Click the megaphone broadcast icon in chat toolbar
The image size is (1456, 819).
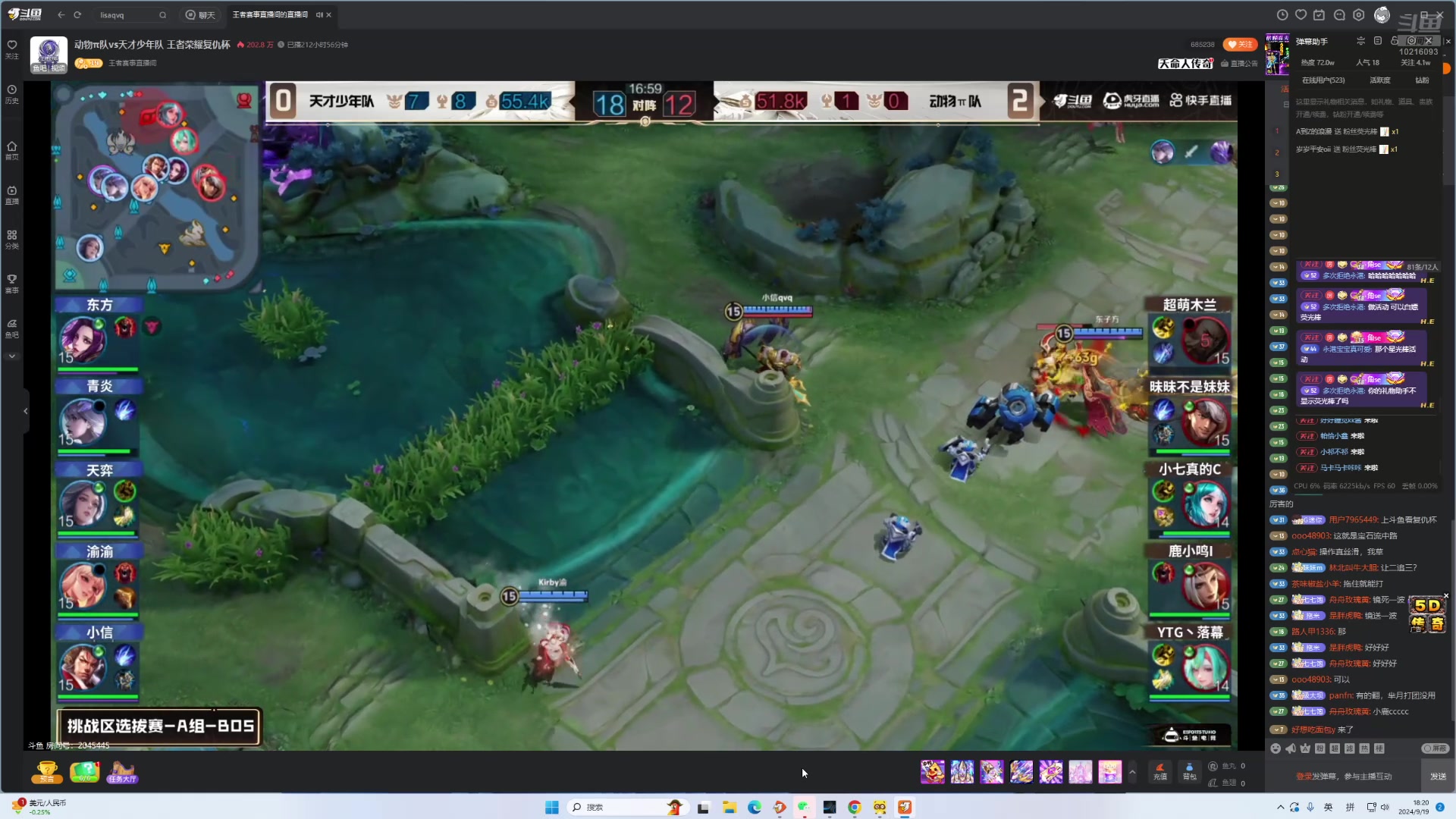pyautogui.click(x=1291, y=748)
